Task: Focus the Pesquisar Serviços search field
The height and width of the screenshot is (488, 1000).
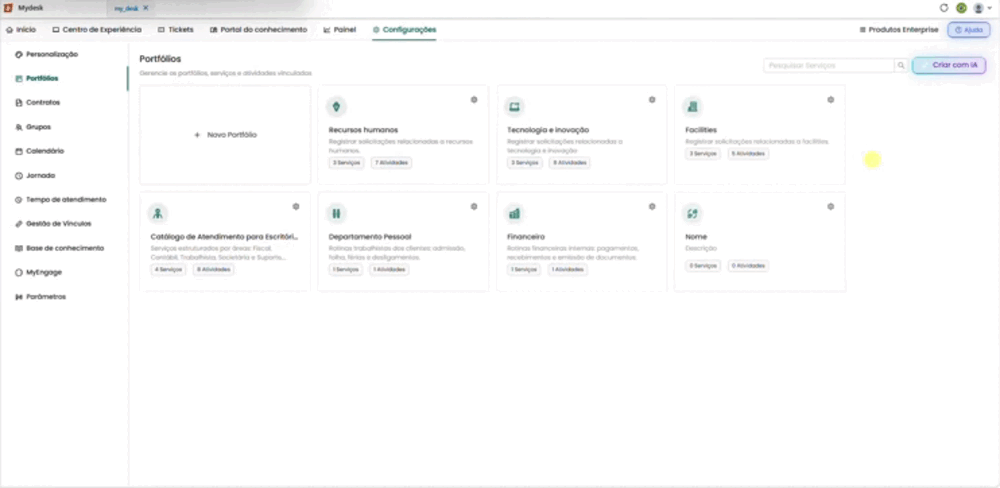Action: coord(829,65)
